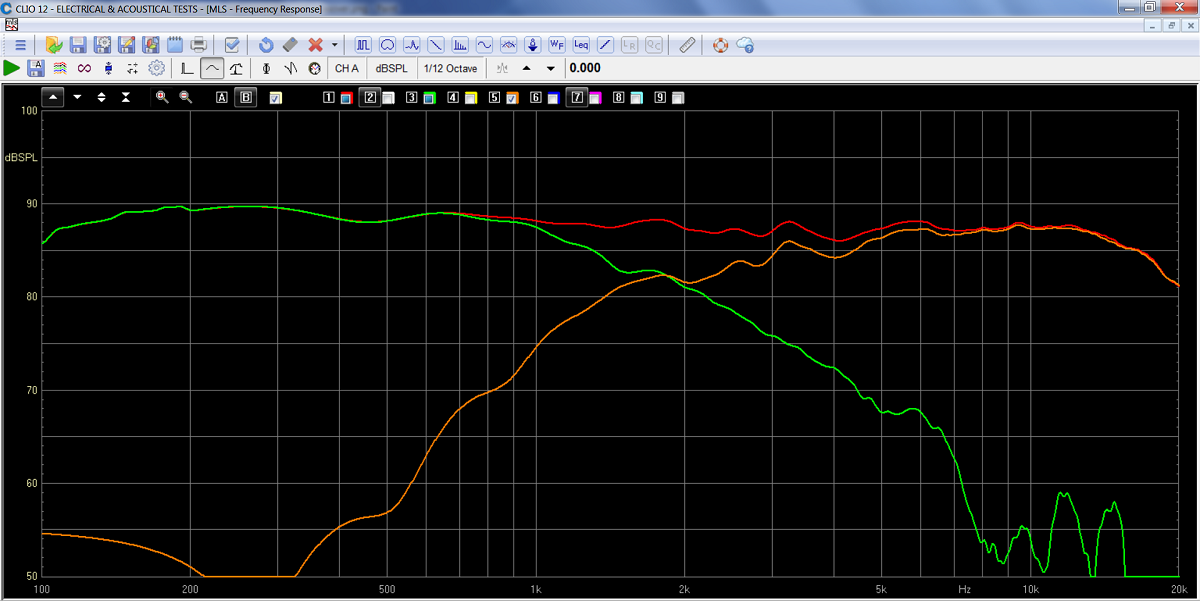
Task: Click graph scale up arrow button
Action: [x=53, y=97]
